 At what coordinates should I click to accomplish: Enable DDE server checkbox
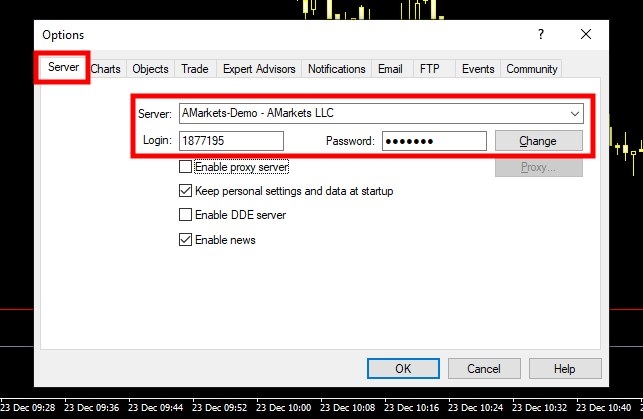185,215
